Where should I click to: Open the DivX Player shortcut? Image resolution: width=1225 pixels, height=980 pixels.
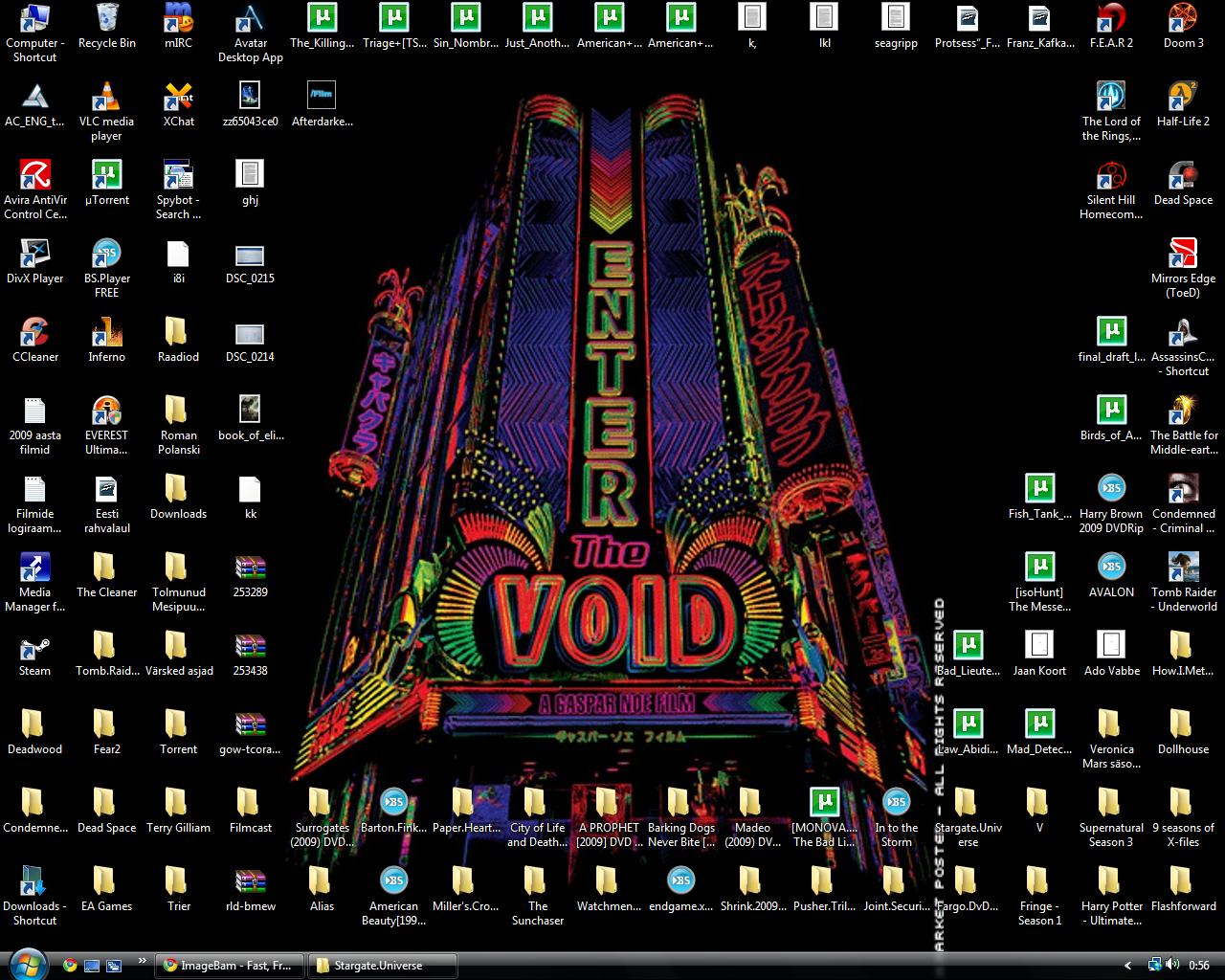click(34, 262)
